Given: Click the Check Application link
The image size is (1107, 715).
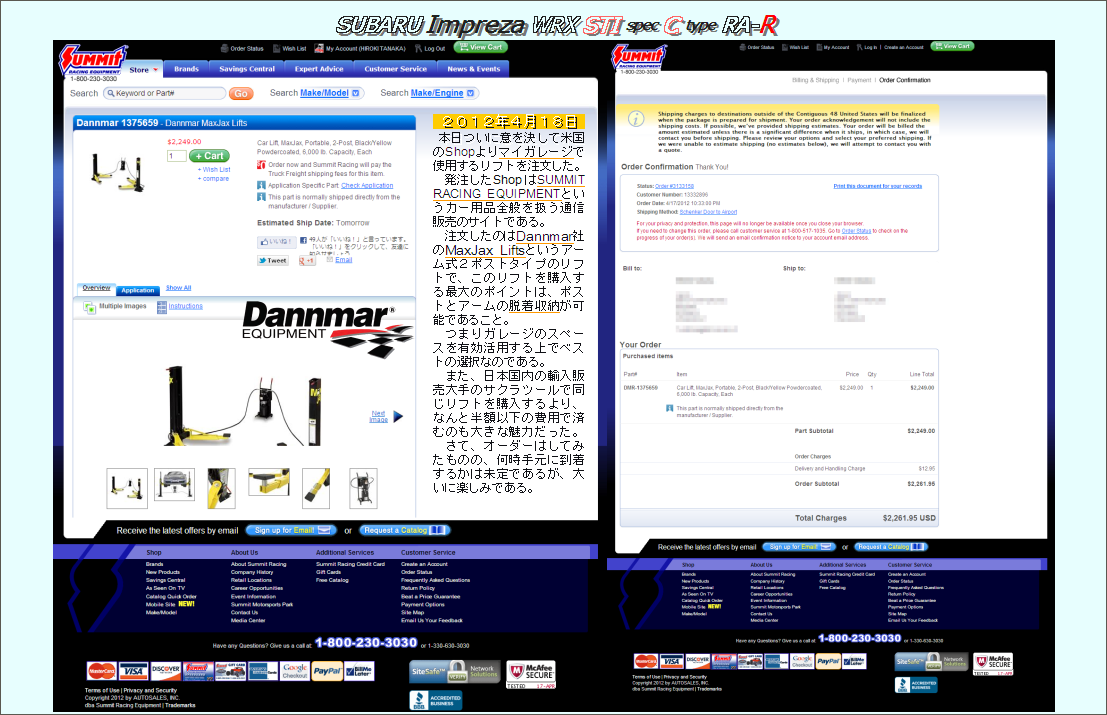Looking at the screenshot, I should tap(367, 185).
